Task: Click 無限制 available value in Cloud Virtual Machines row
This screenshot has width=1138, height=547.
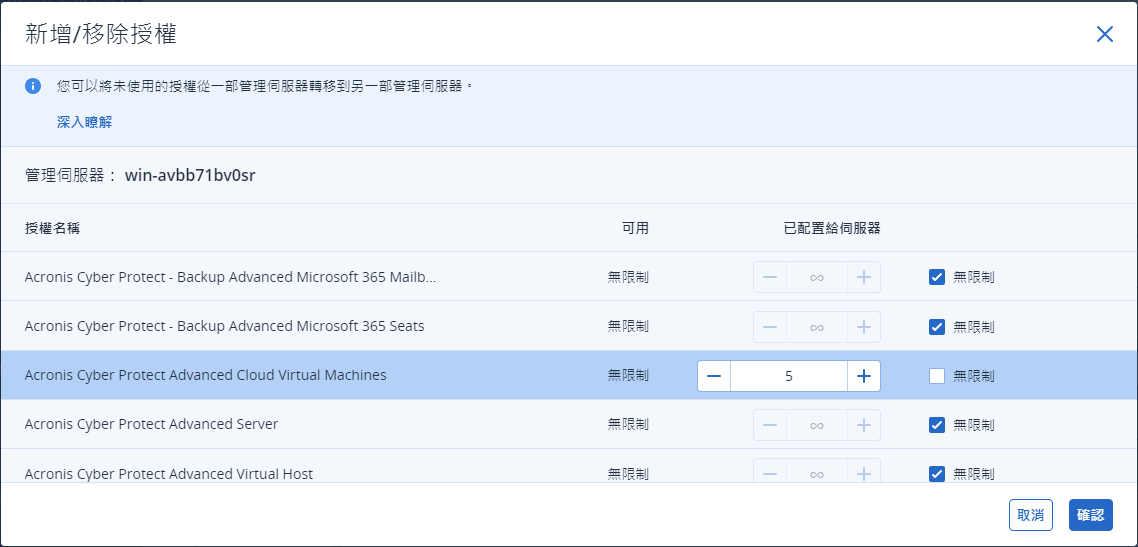Action: (x=629, y=376)
